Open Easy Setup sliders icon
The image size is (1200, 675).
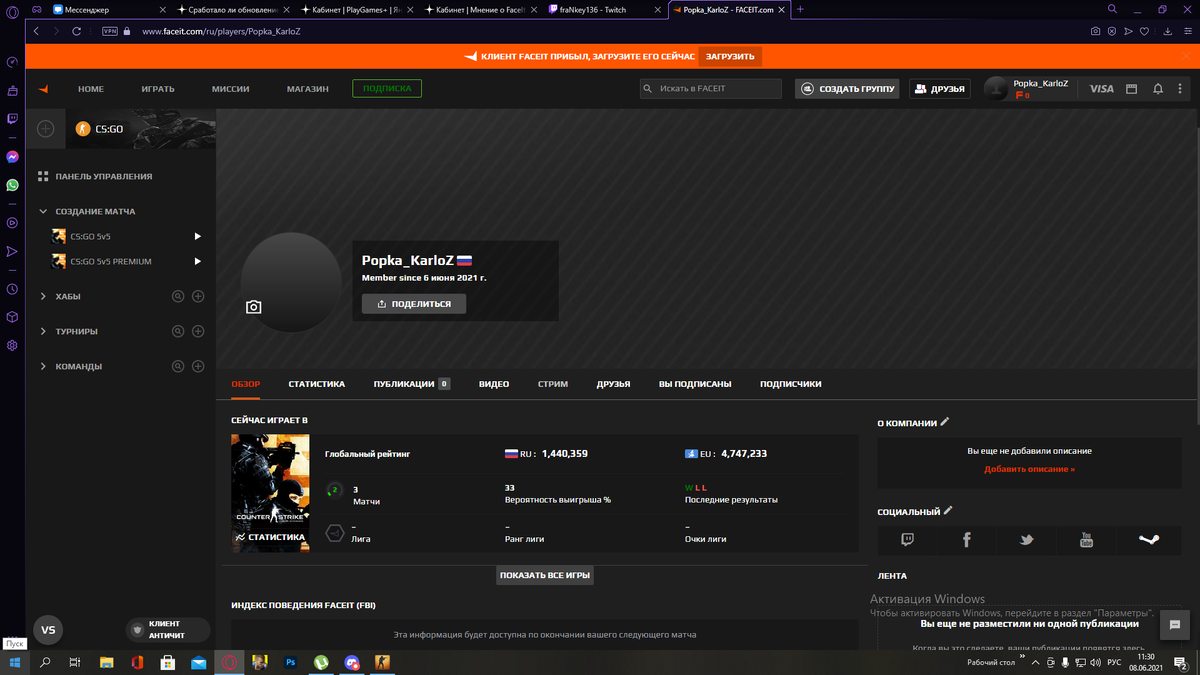pyautogui.click(x=1187, y=31)
